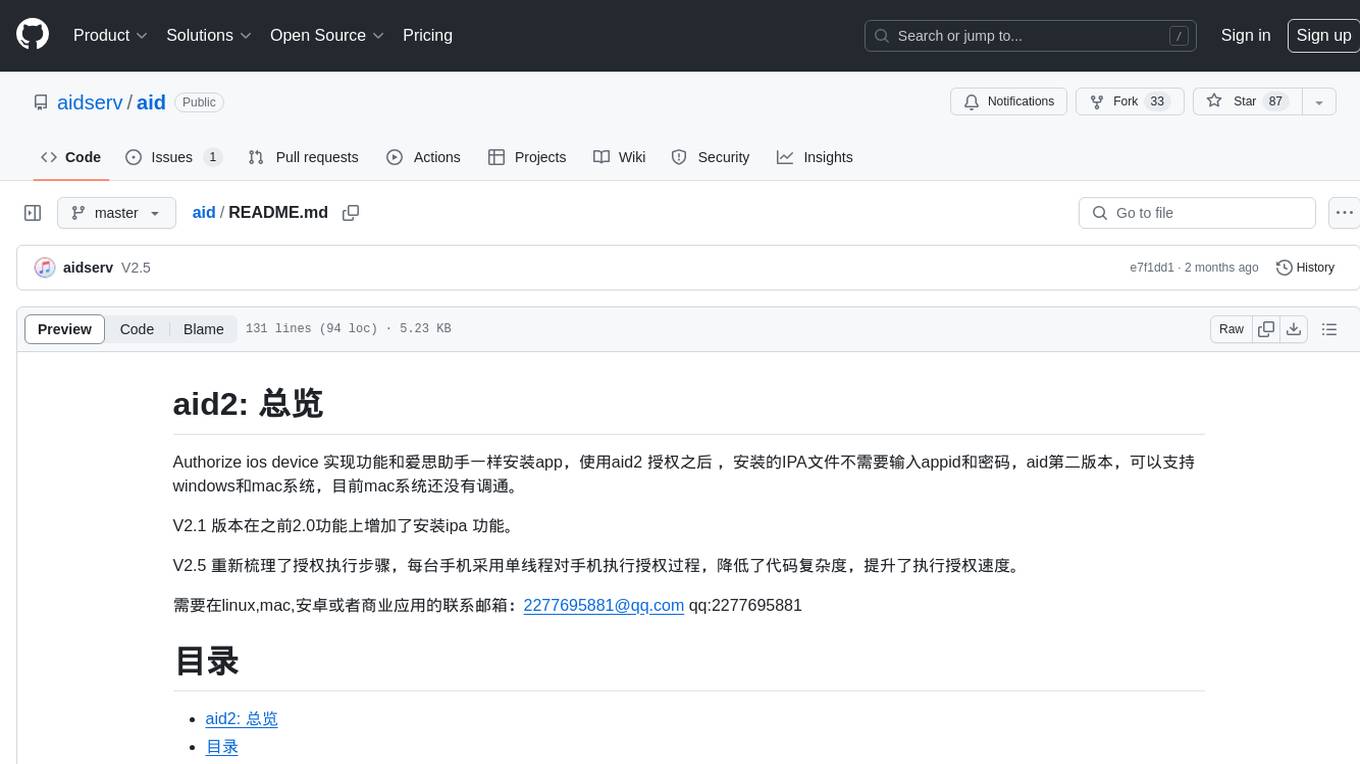Screen dimensions: 1360x764
Task: Open the more file actions menu
Action: (1344, 213)
